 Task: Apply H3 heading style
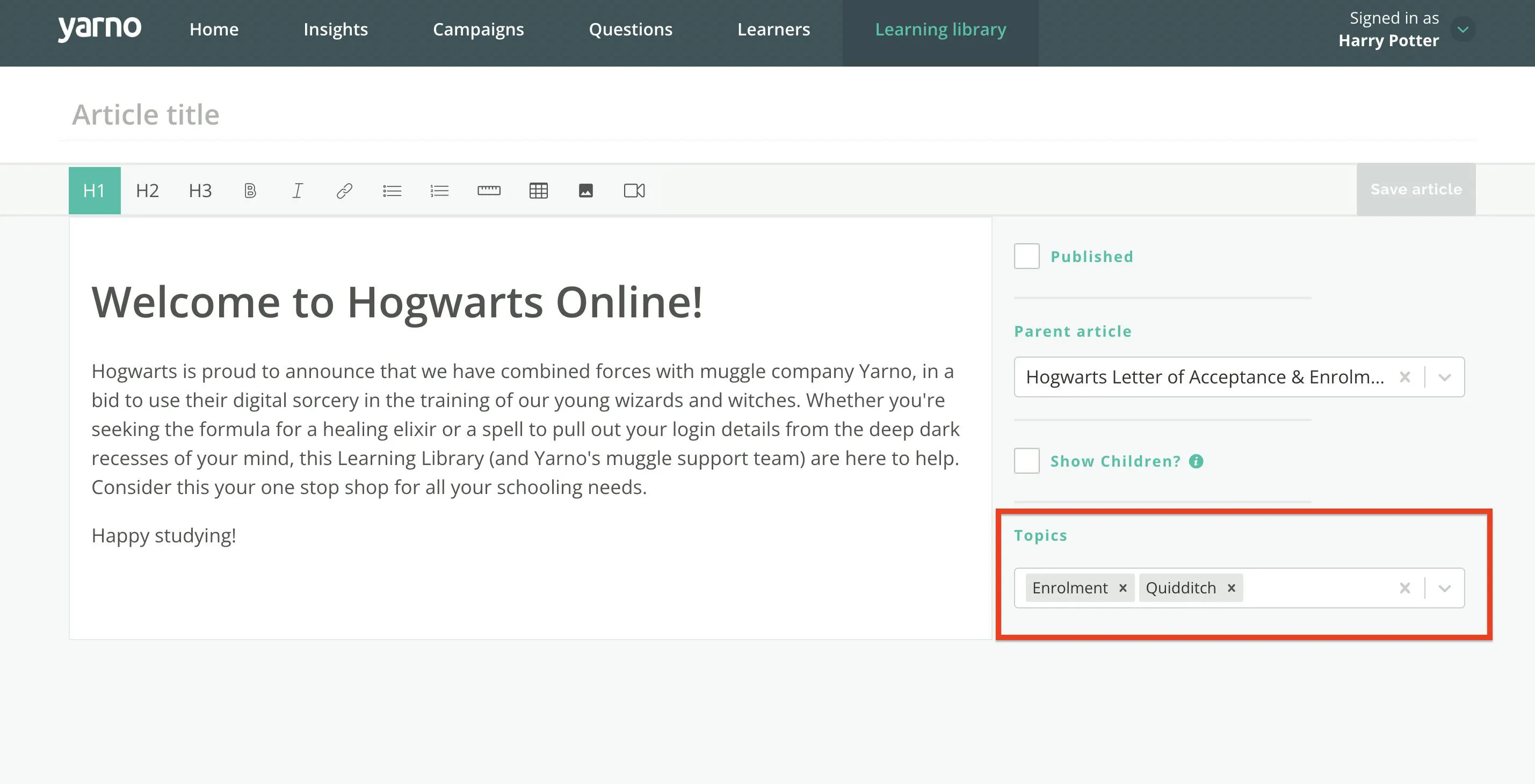click(x=200, y=191)
